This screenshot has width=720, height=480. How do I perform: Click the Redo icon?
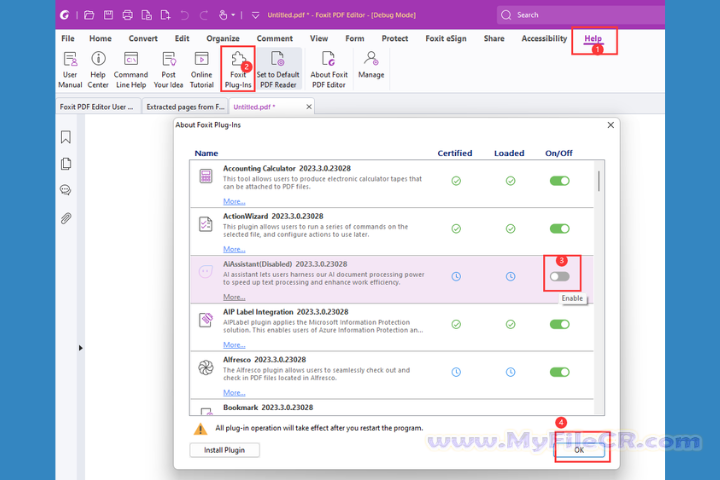tap(203, 15)
